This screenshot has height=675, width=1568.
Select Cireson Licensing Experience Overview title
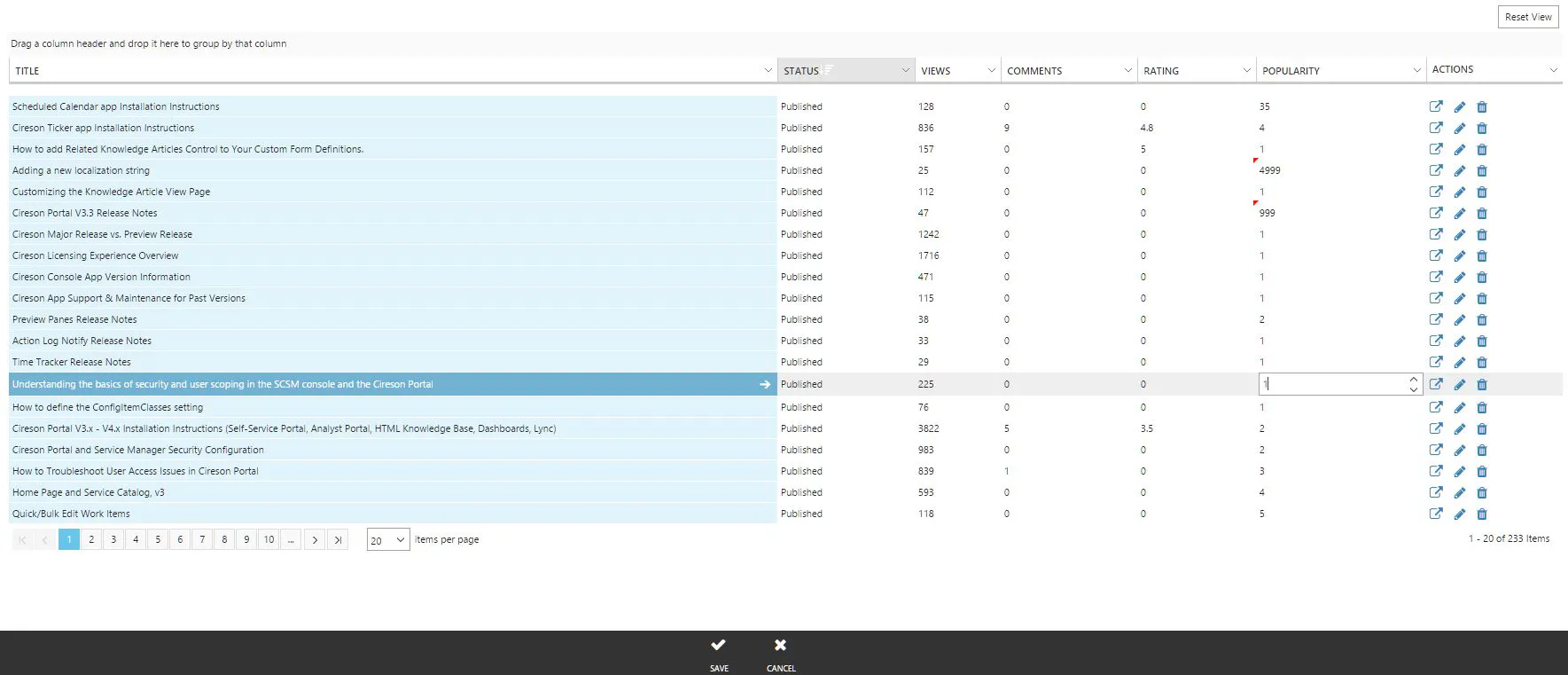(95, 255)
